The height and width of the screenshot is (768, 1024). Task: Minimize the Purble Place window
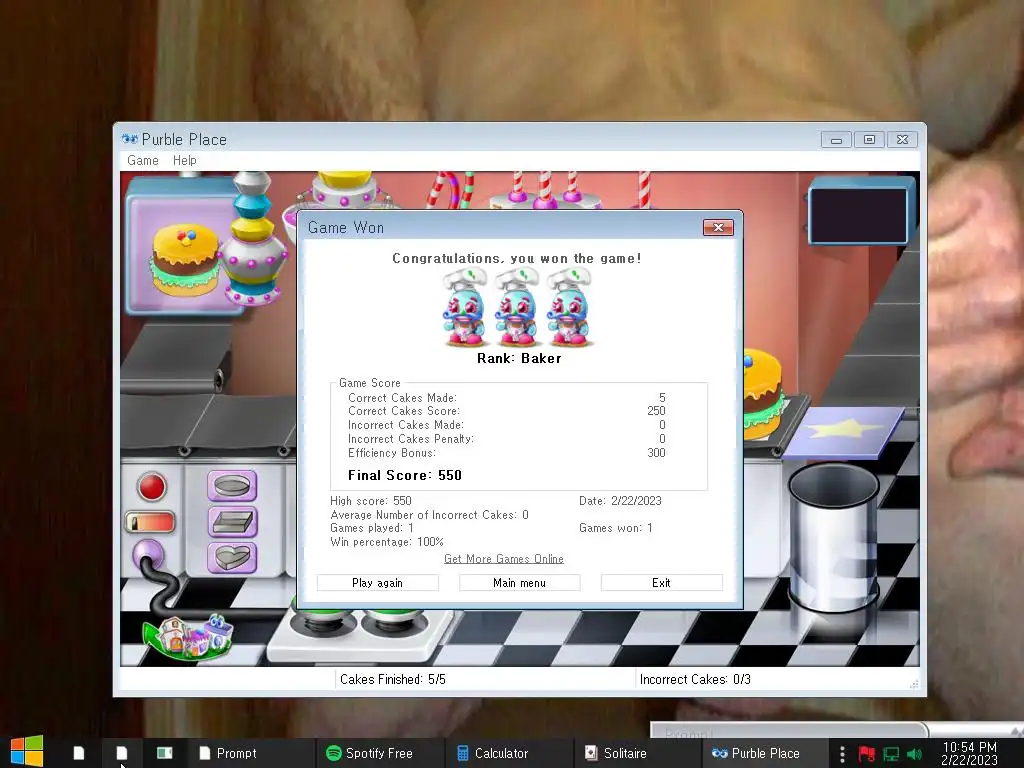pos(836,140)
